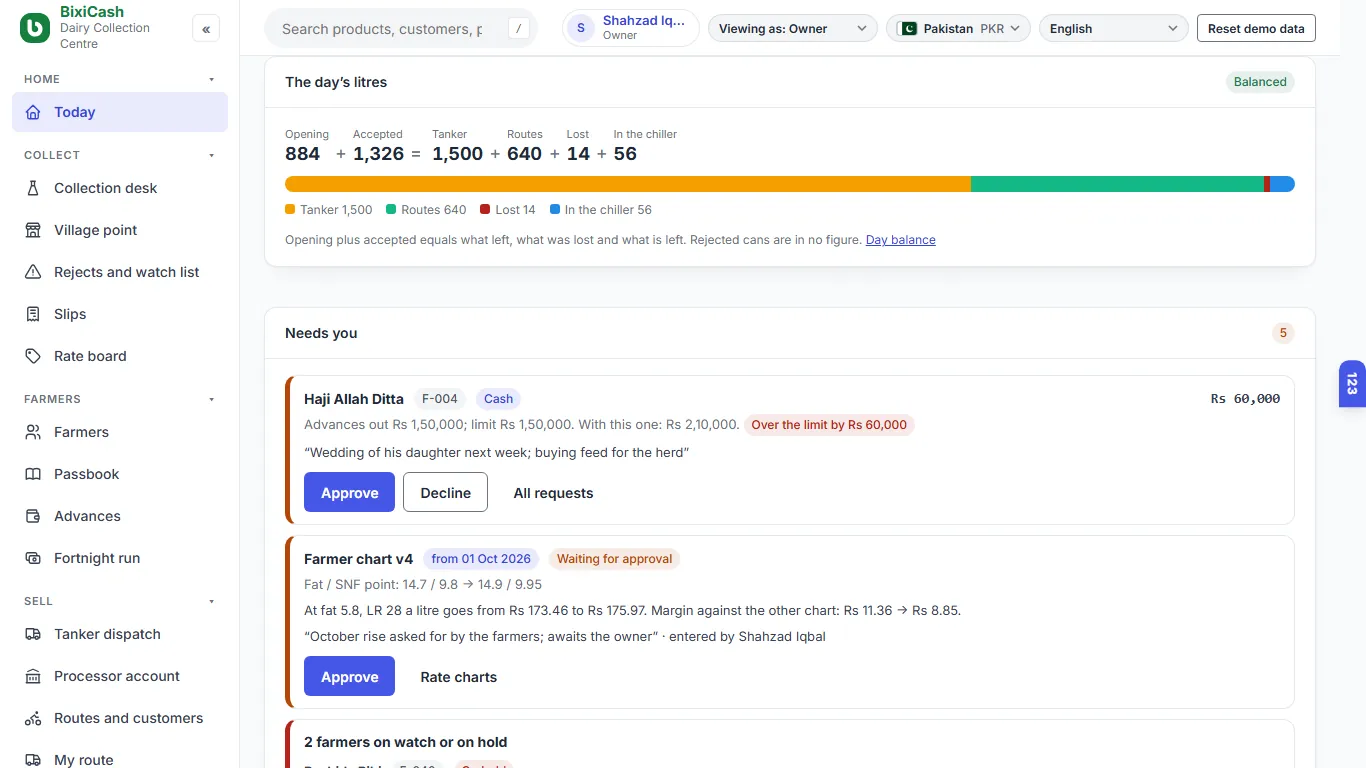Go to the Today menu item

(x=120, y=112)
